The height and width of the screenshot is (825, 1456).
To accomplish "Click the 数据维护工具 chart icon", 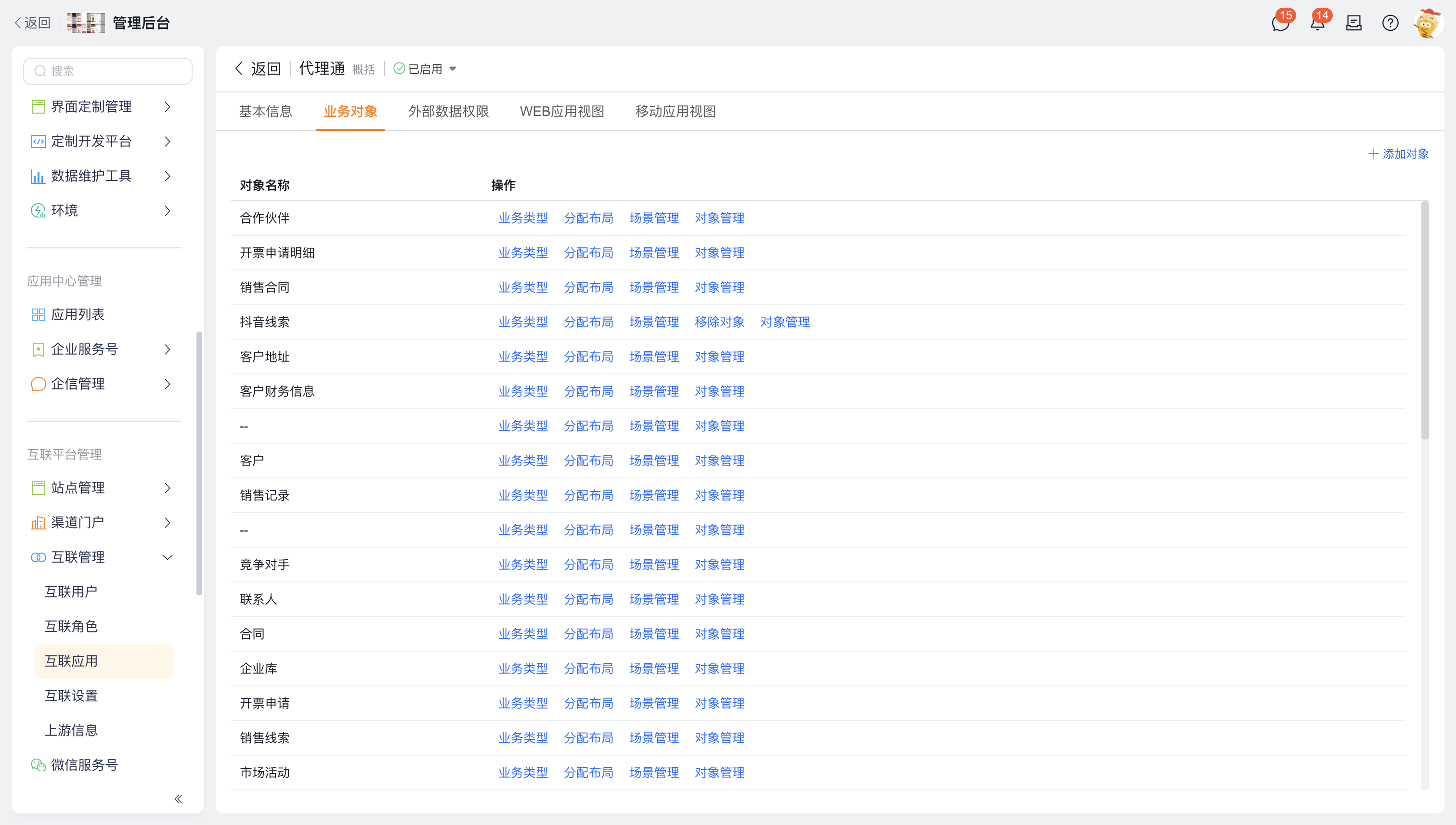I will point(38,176).
